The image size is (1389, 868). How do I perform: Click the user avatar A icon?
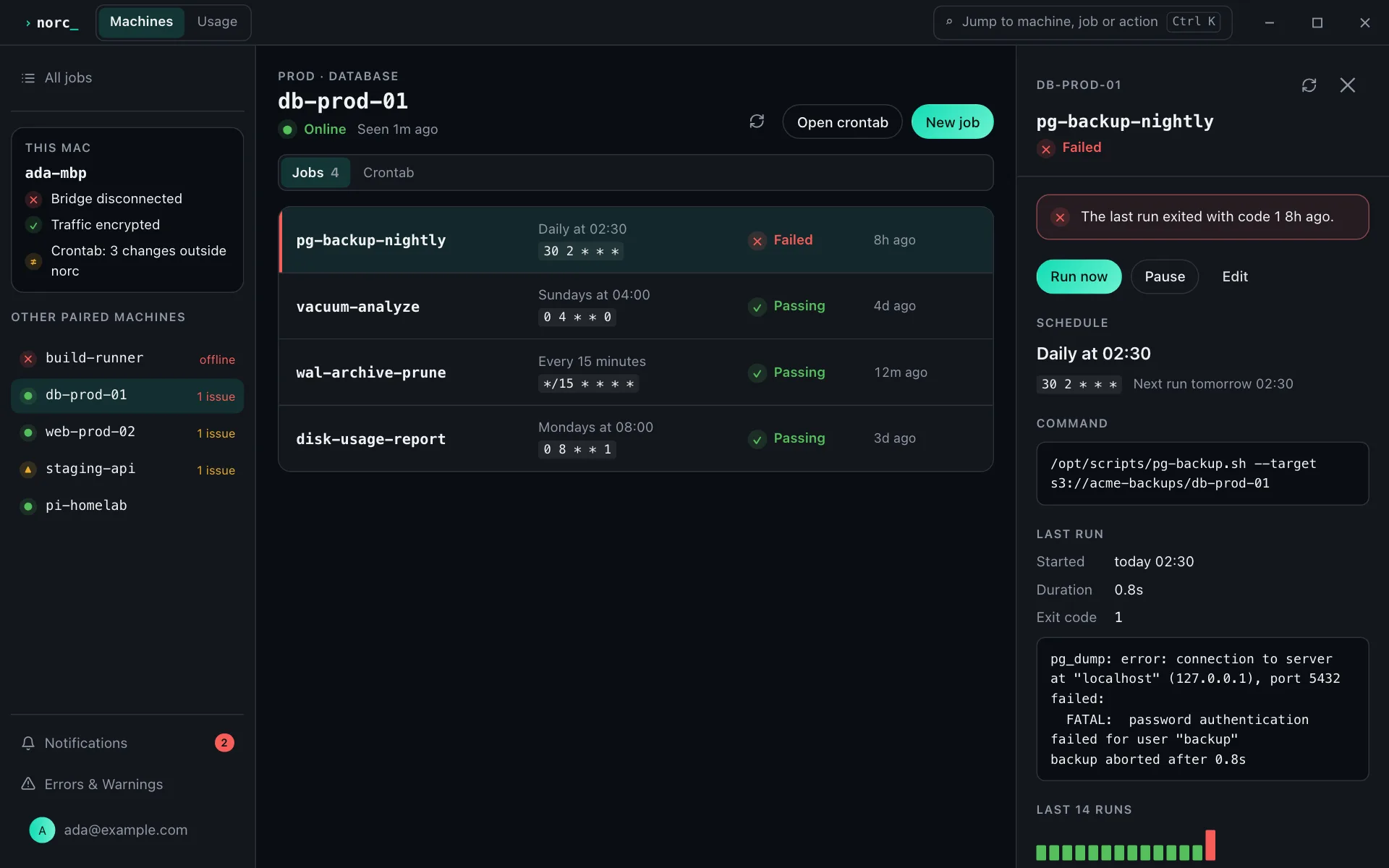[42, 830]
